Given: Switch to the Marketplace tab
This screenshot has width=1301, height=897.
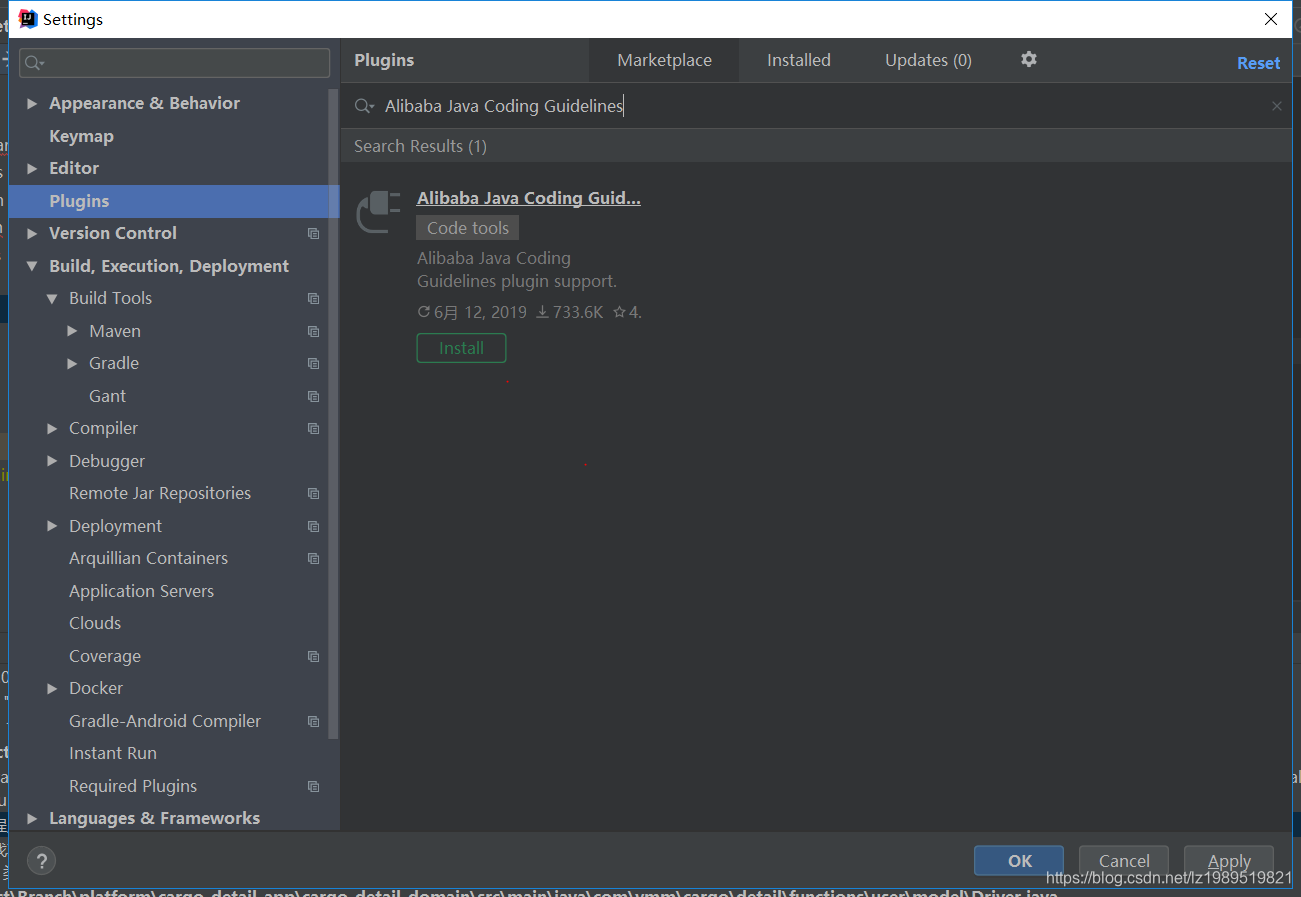Looking at the screenshot, I should click(664, 60).
